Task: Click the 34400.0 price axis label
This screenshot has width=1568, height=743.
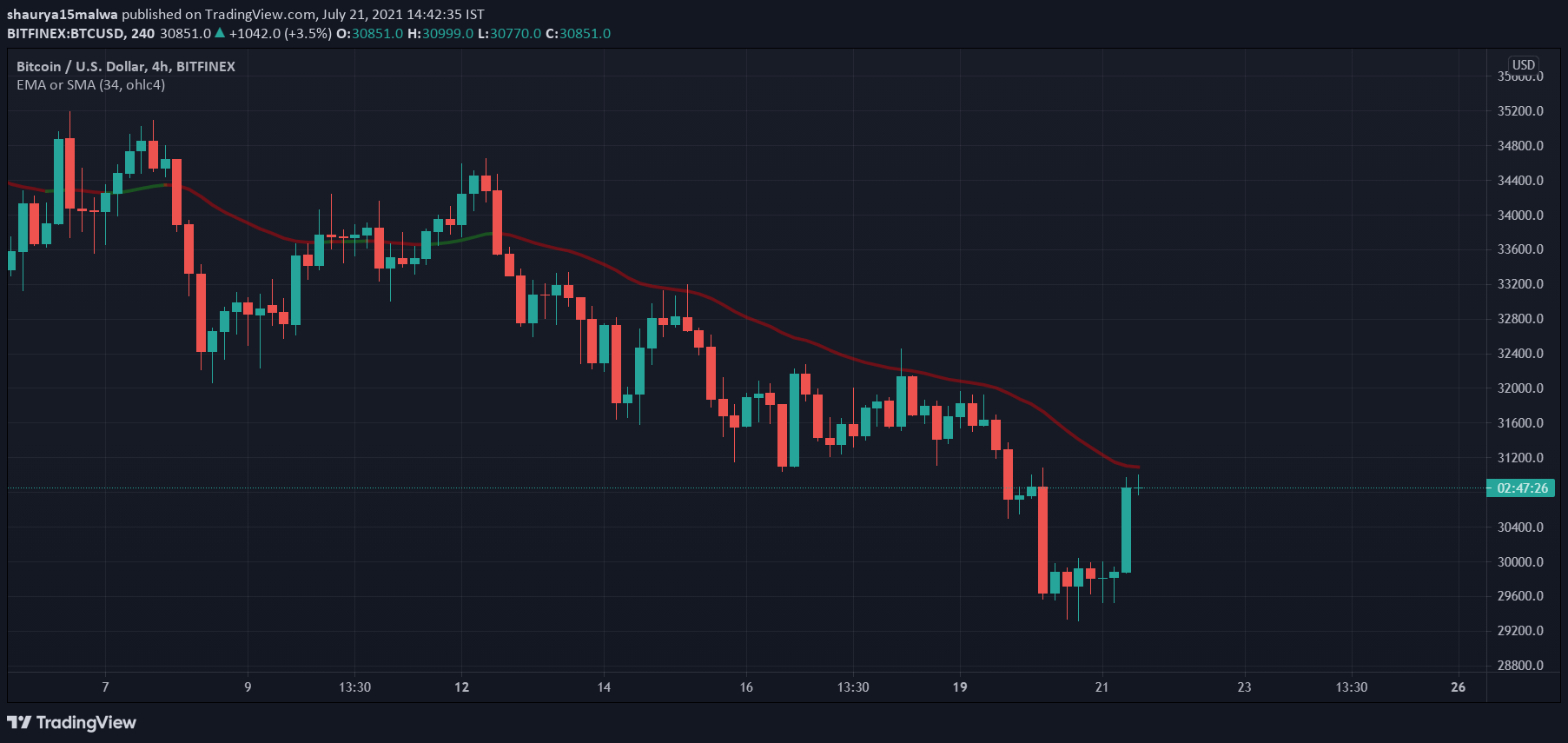Action: click(x=1520, y=181)
